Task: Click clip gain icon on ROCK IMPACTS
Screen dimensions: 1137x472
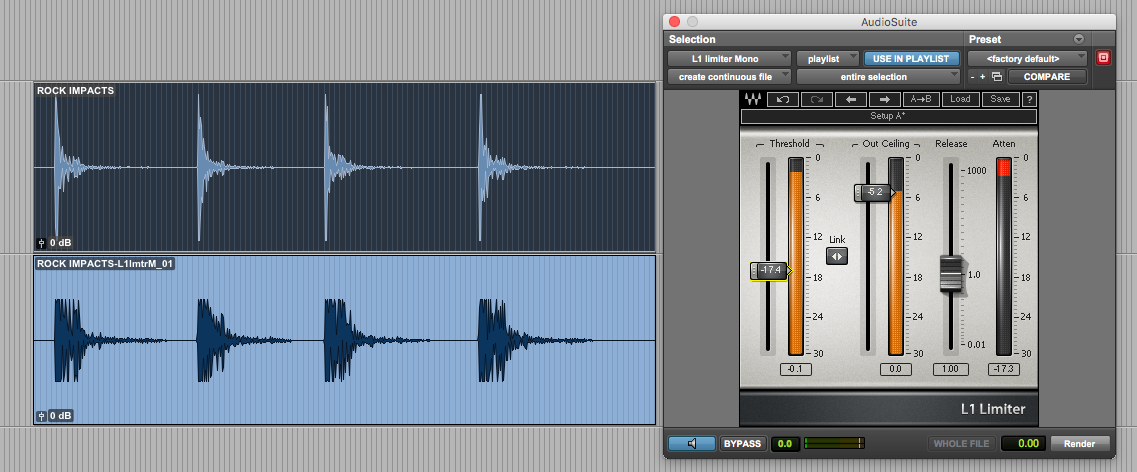Action: tap(41, 243)
